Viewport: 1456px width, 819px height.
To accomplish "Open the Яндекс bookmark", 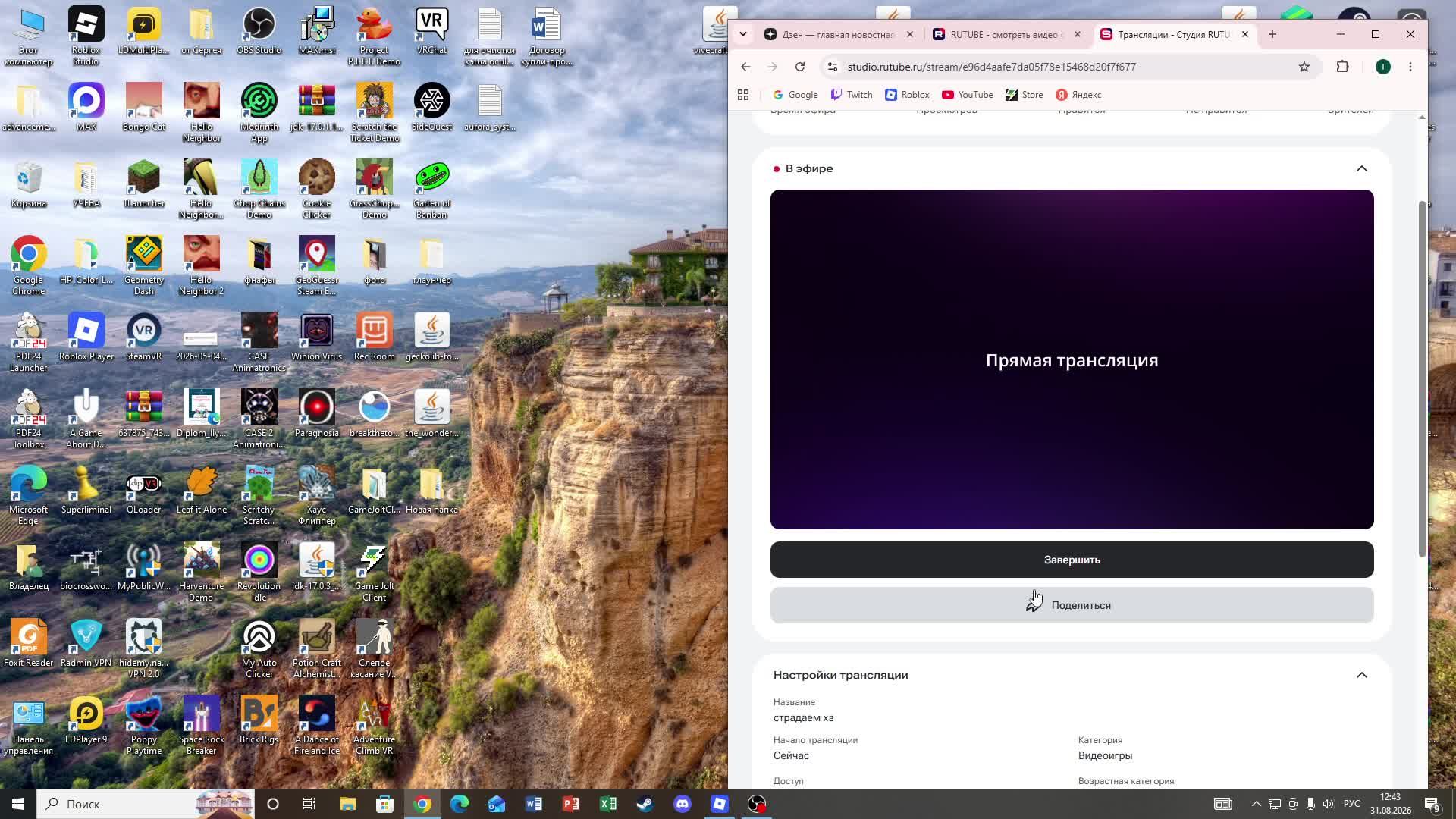I will 1078,95.
